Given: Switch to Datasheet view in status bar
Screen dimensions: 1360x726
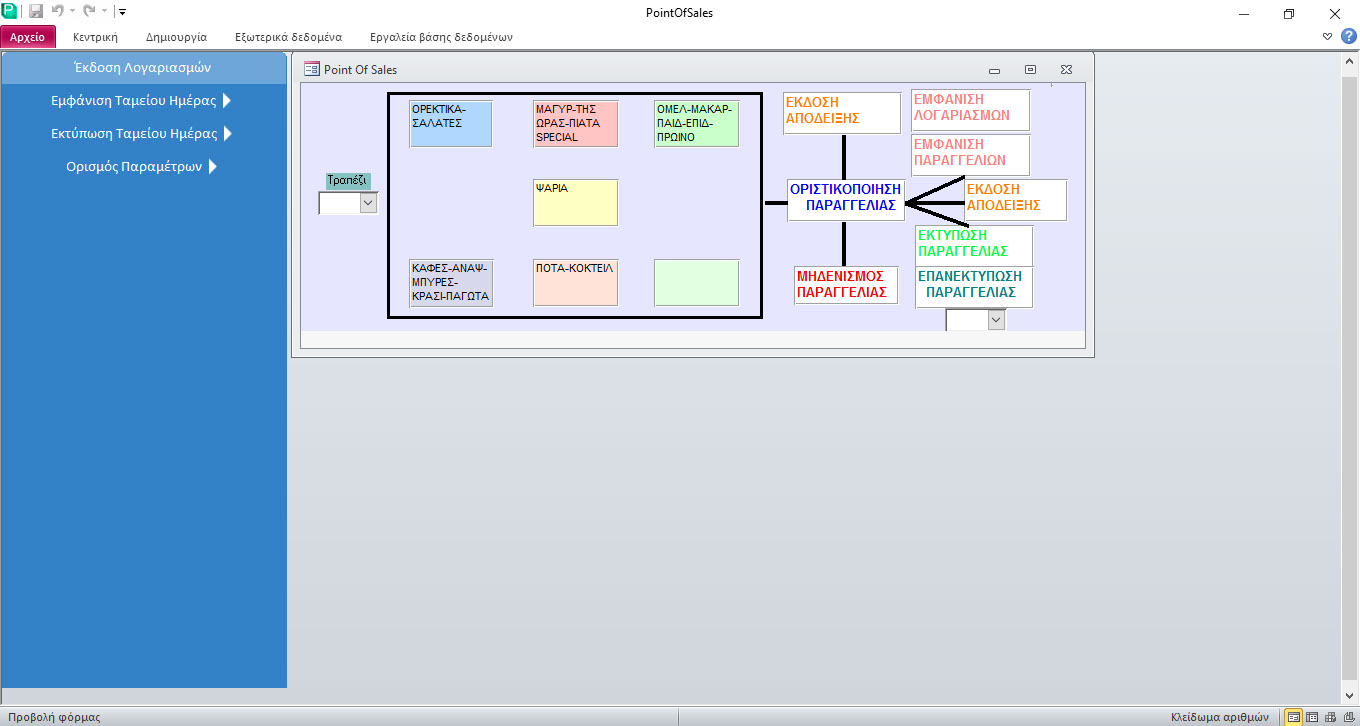Looking at the screenshot, I should [1312, 717].
